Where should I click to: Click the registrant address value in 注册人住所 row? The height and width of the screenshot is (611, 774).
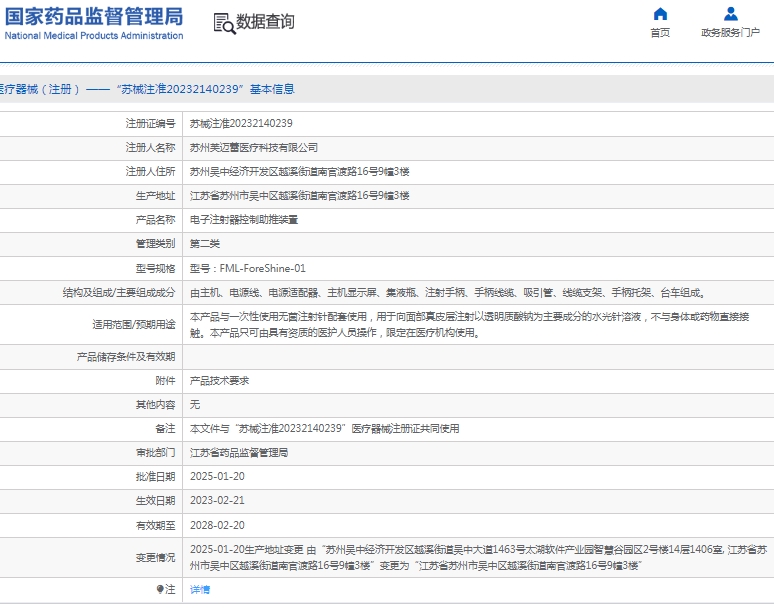(300, 171)
